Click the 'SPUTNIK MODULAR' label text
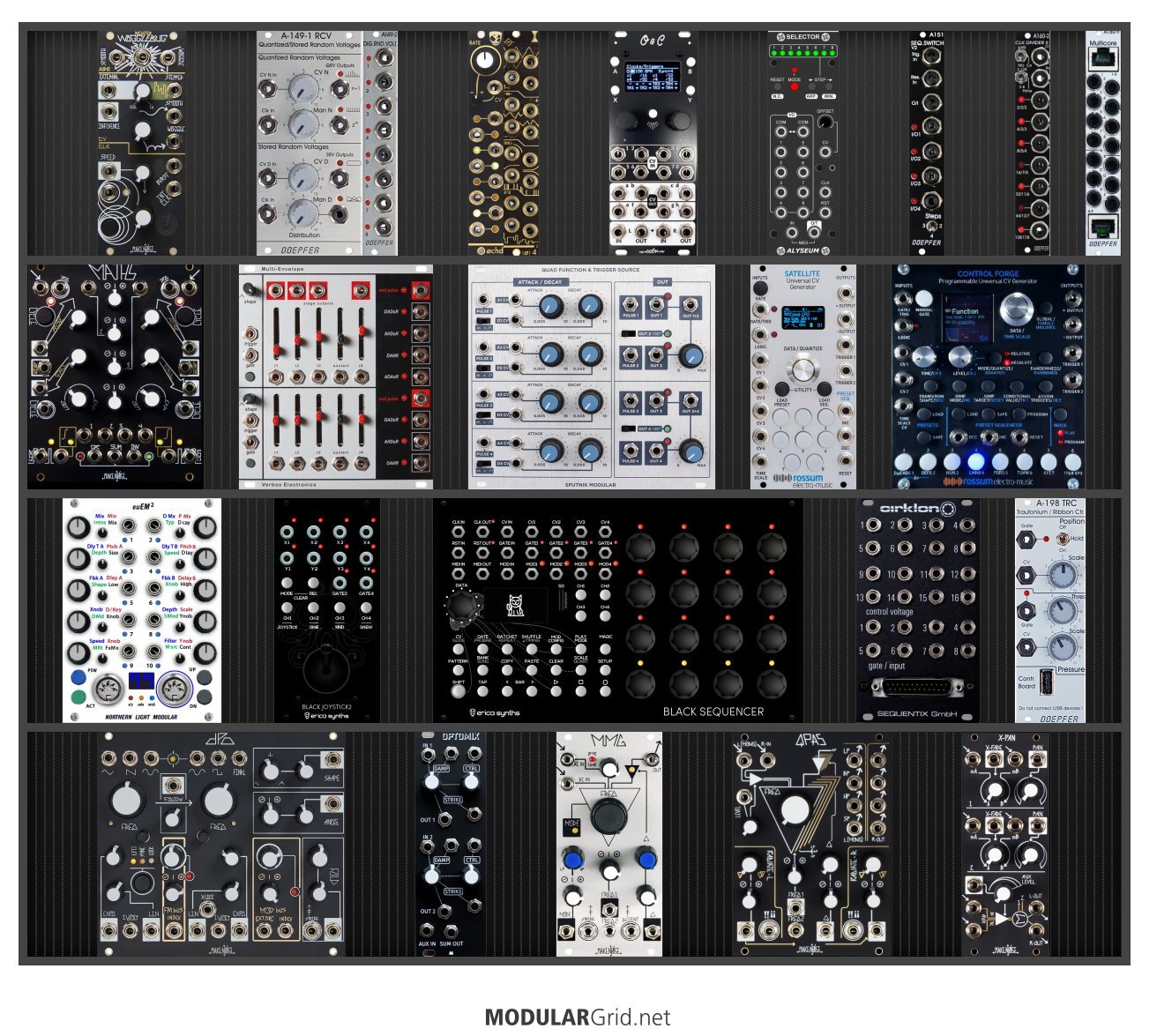 pyautogui.click(x=590, y=484)
